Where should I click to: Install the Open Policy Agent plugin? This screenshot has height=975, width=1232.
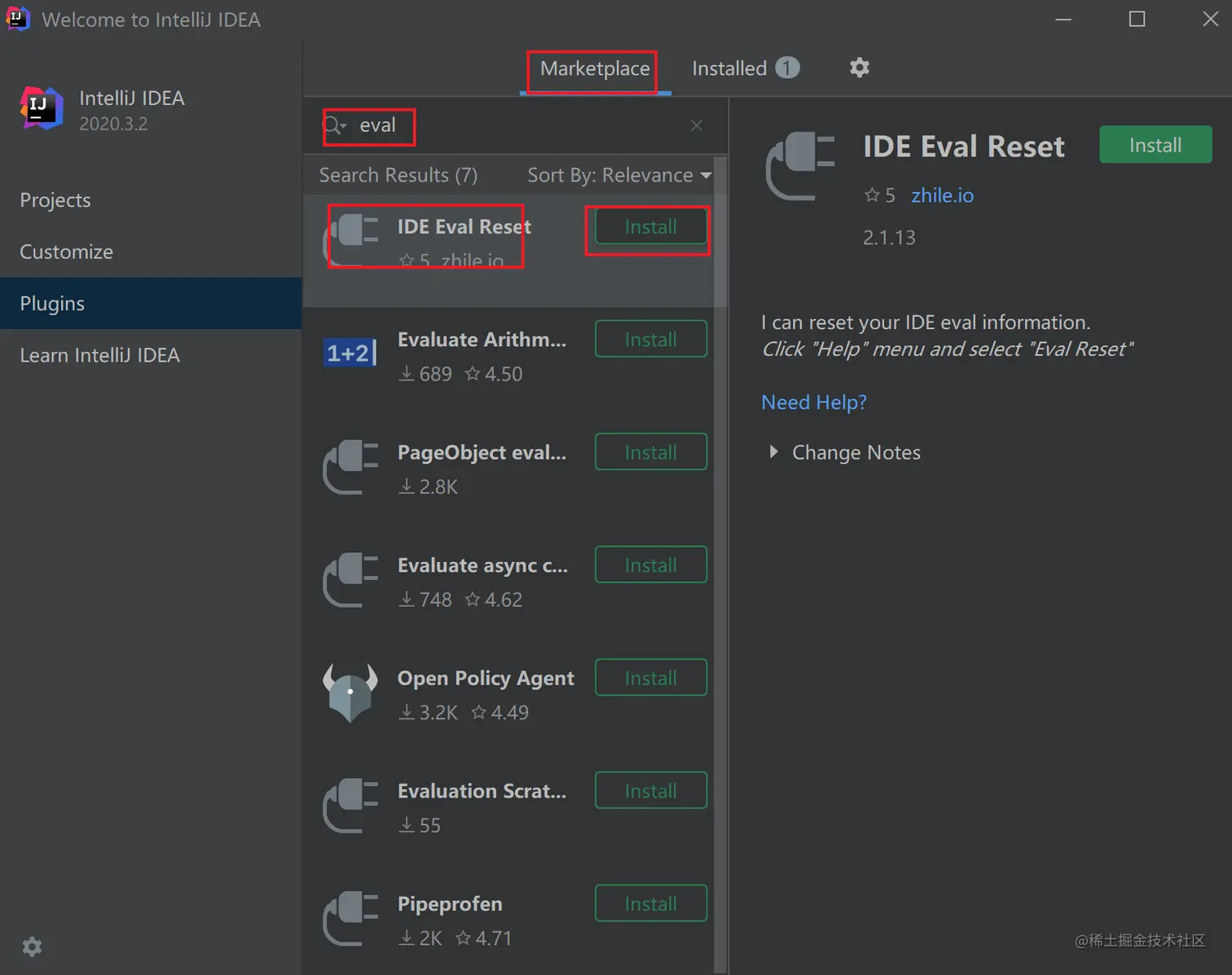651,678
